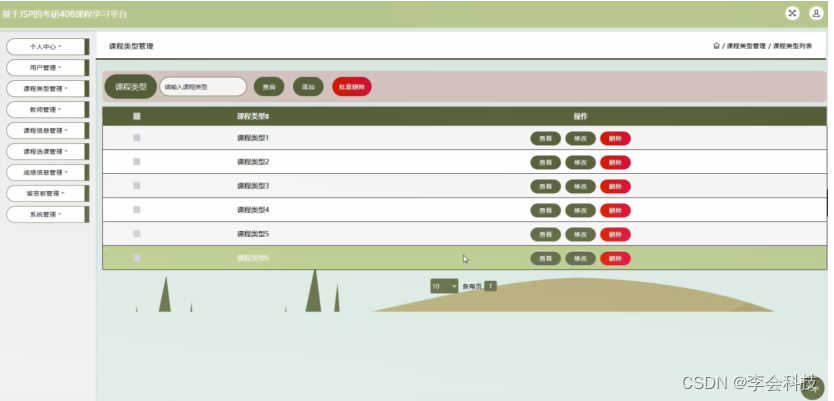The image size is (834, 401).
Task: Click 修改 for 课程类型1
Action: (580, 138)
